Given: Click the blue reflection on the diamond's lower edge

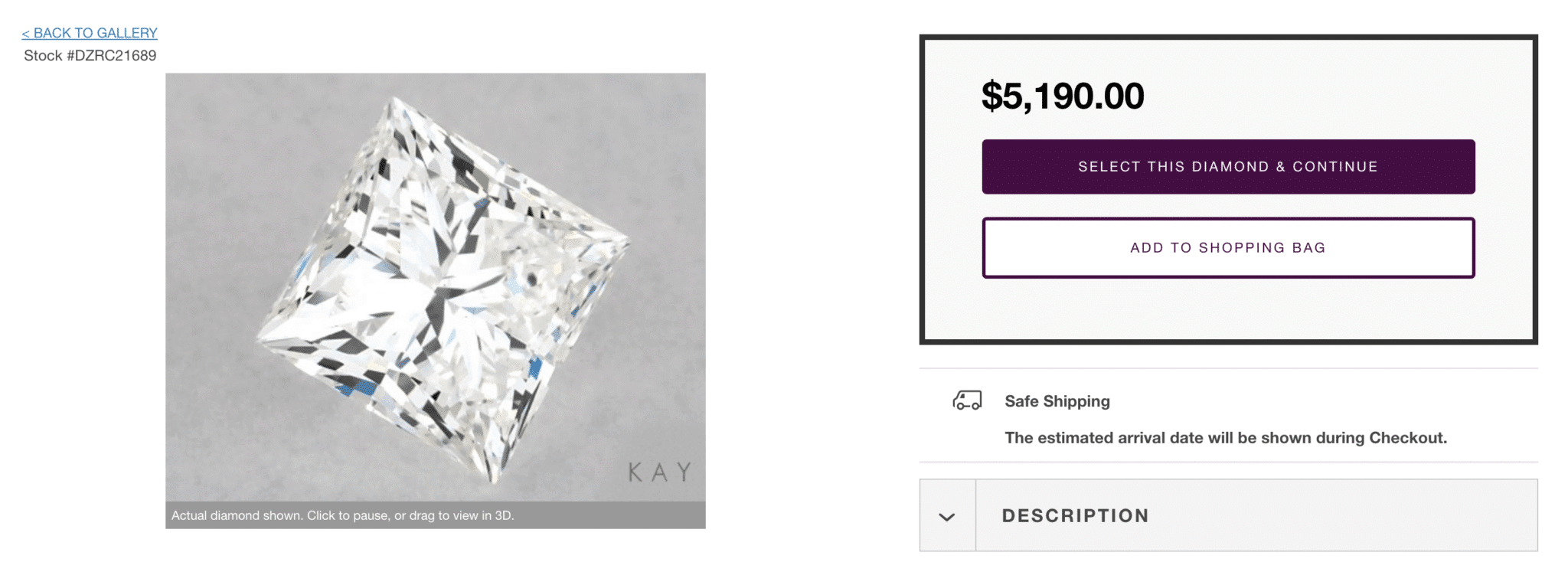Looking at the screenshot, I should point(354,388).
